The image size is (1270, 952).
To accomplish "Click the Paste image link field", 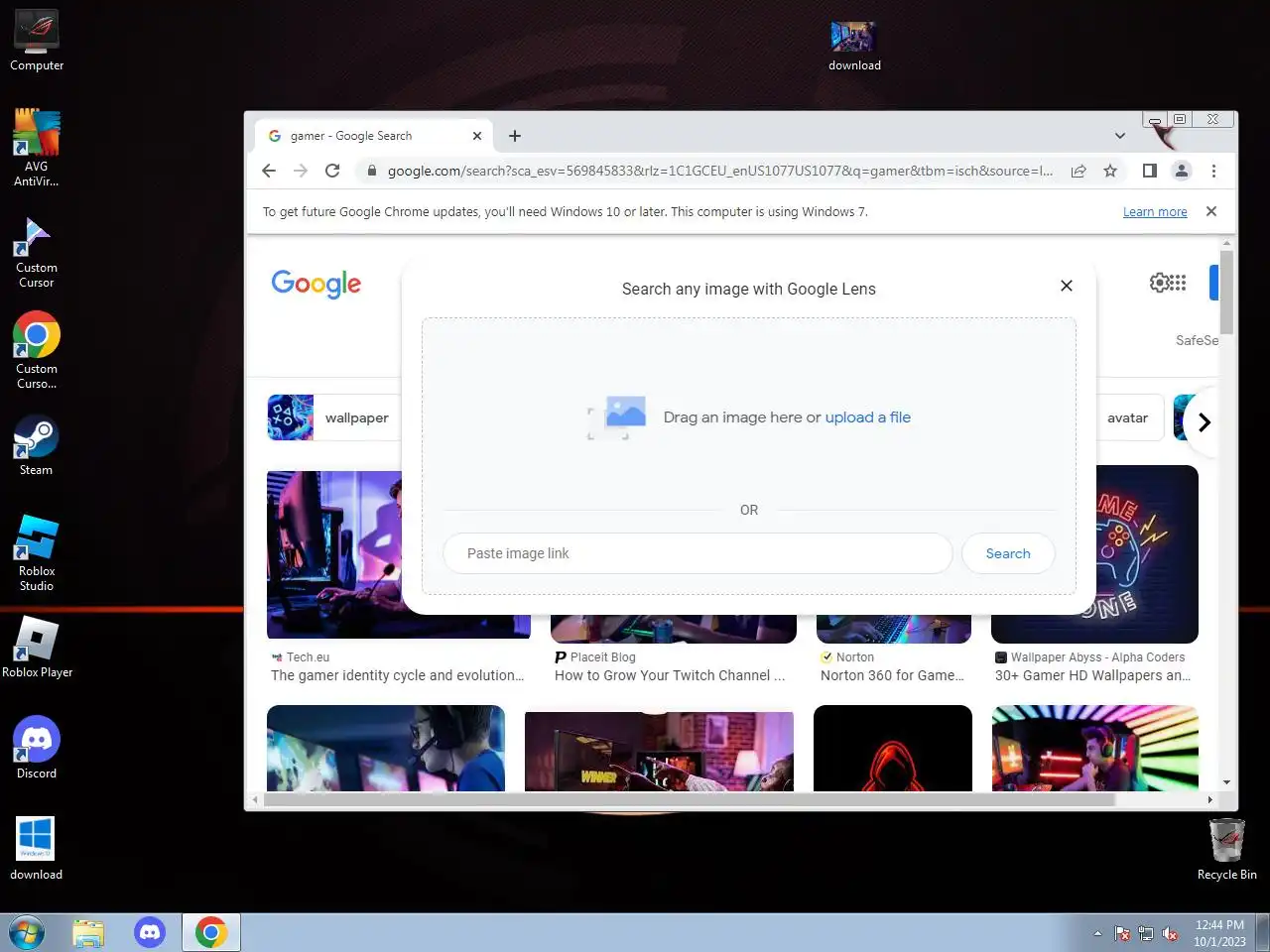I will coord(698,553).
